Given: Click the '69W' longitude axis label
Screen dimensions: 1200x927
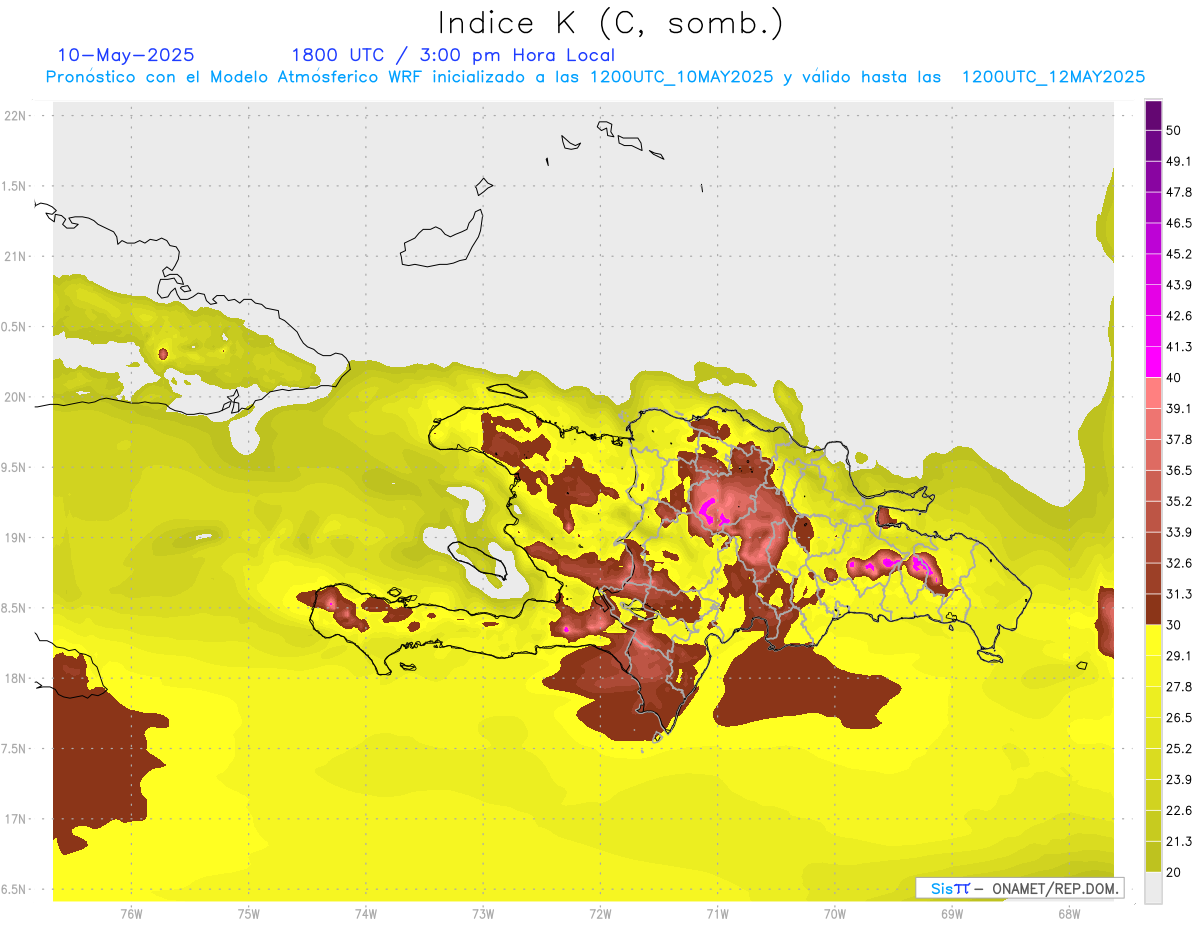Looking at the screenshot, I should pyautogui.click(x=952, y=913).
